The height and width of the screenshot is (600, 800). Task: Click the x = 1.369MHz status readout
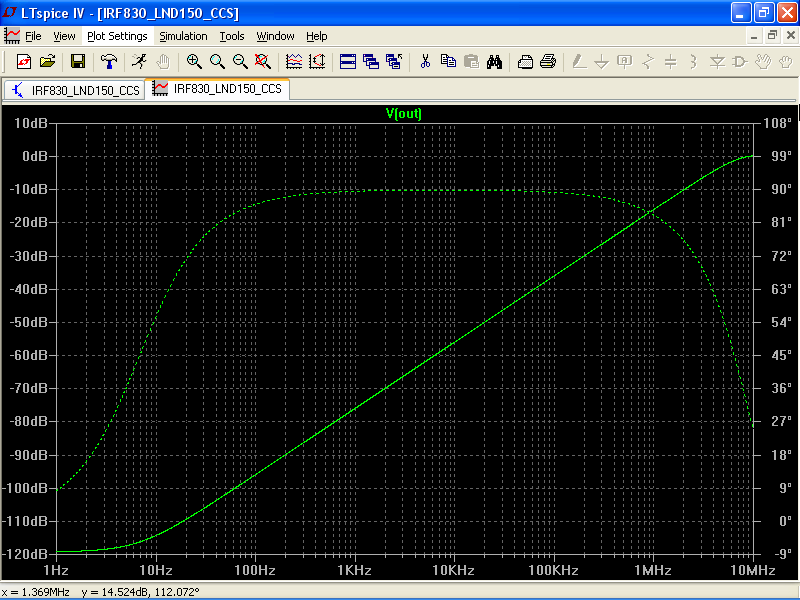click(x=36, y=592)
